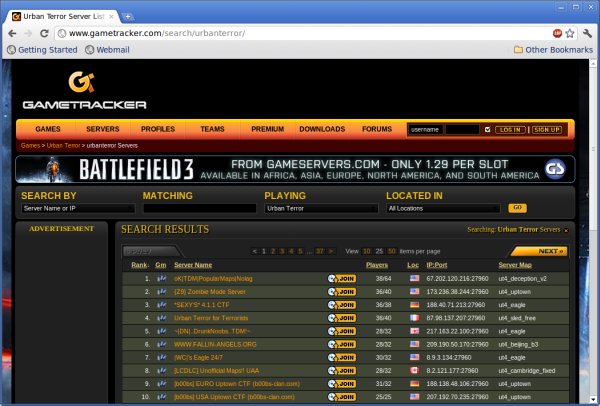
Task: Sort table by Loc column
Action: coord(413,265)
